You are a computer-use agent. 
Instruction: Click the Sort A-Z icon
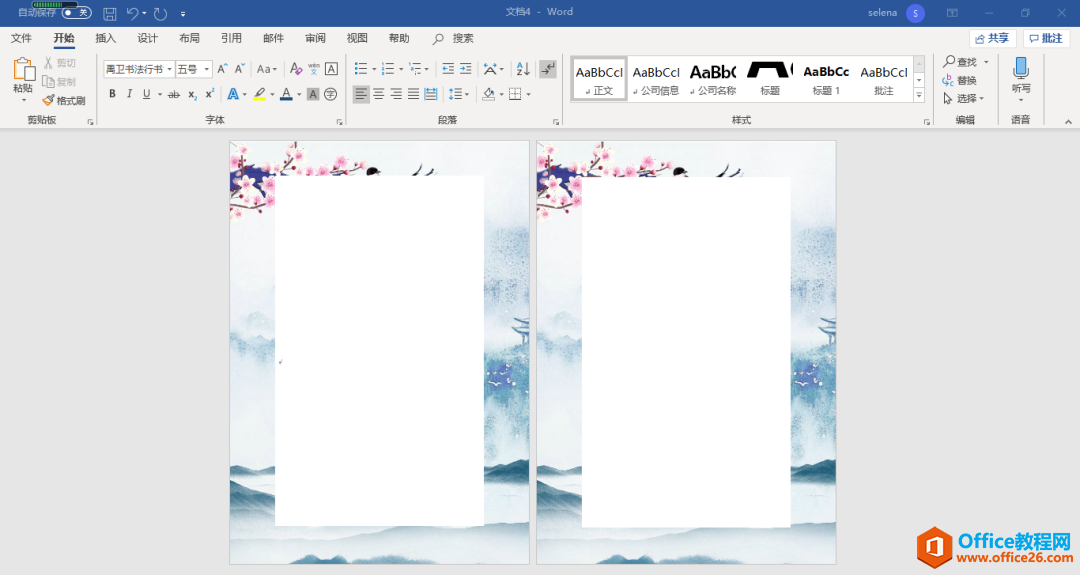[x=523, y=69]
